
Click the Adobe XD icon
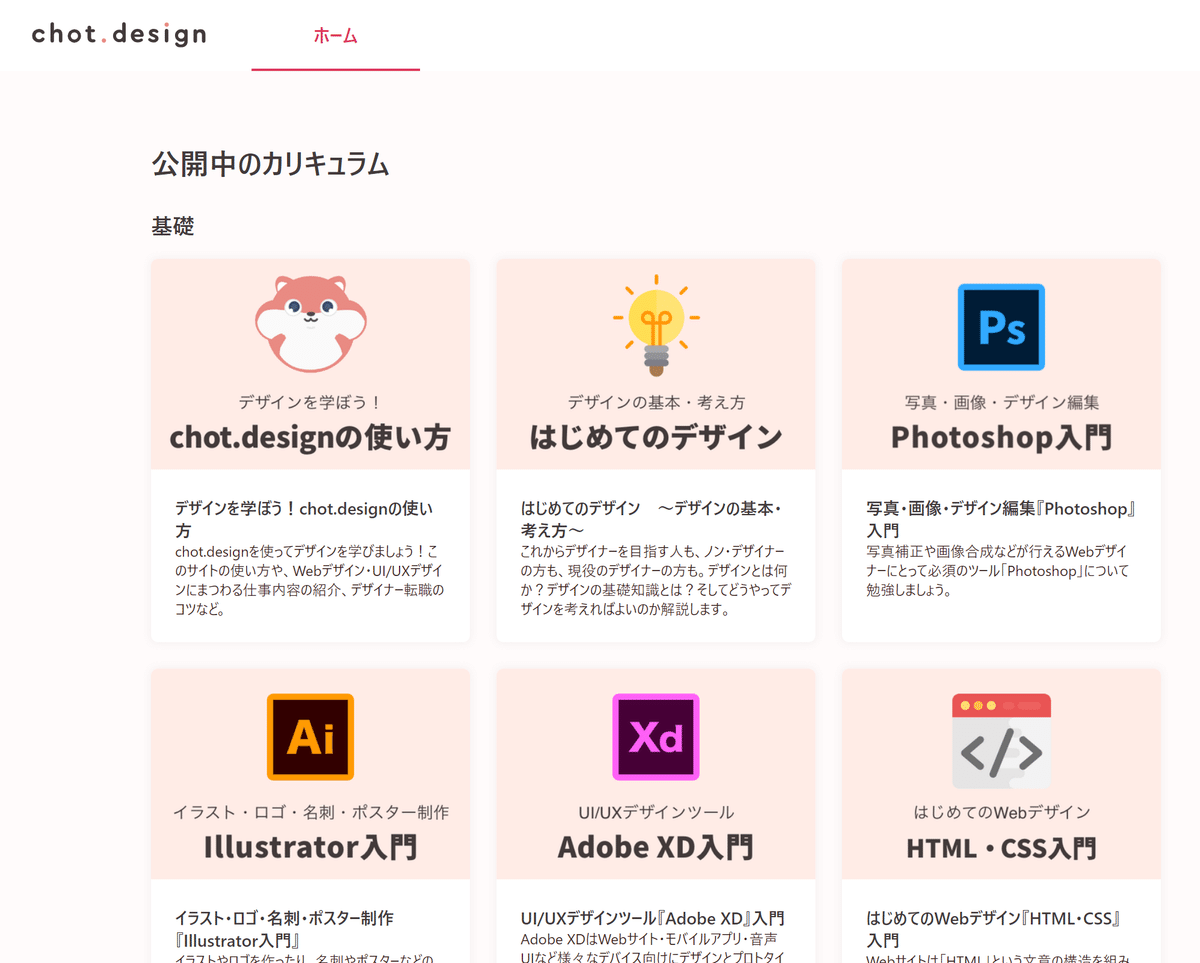(656, 737)
